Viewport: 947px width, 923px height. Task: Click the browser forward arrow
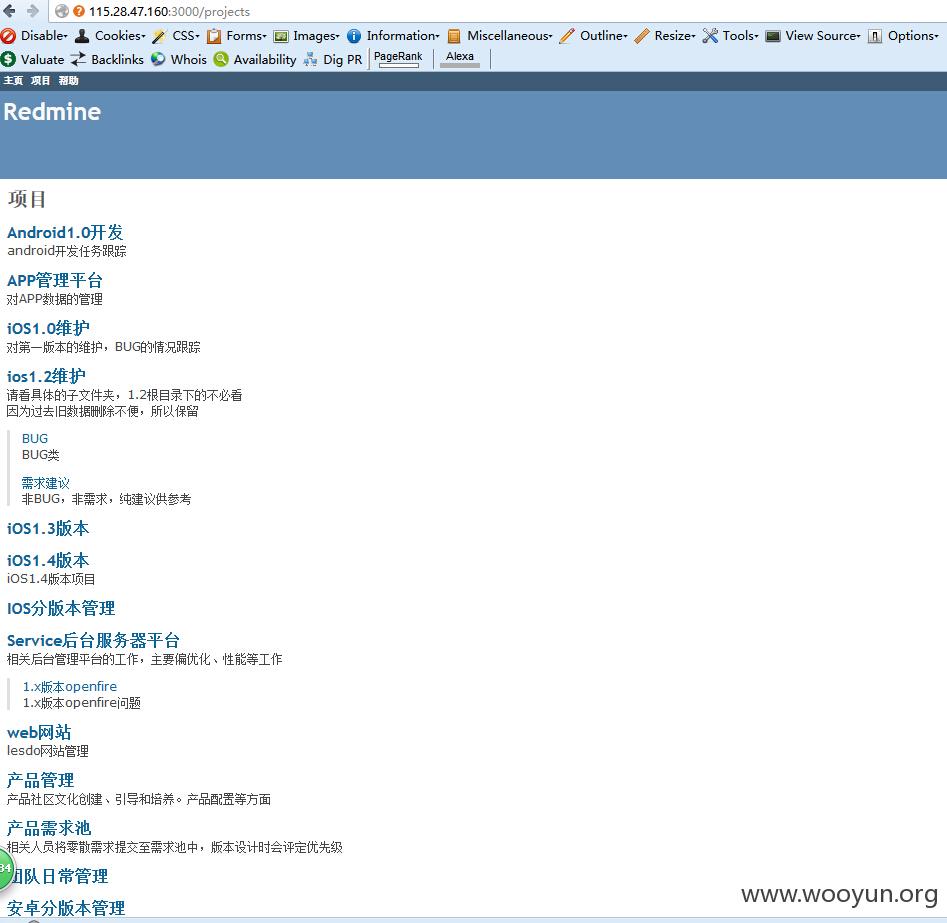coord(33,11)
